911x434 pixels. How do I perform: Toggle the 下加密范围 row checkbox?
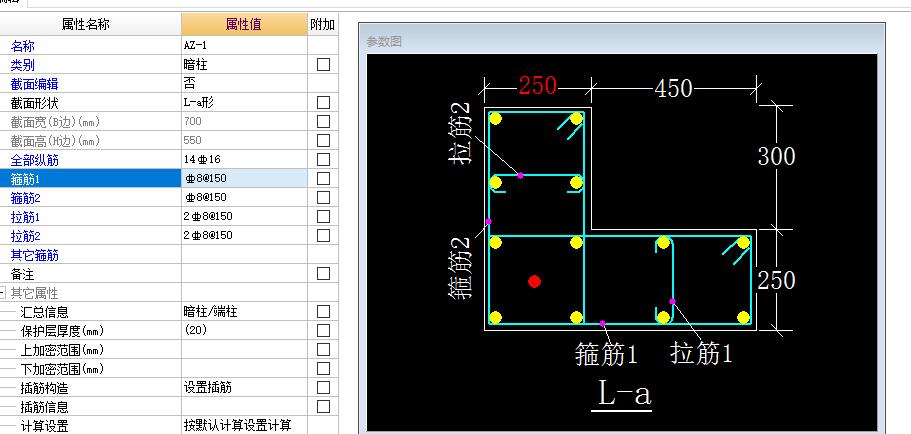pyautogui.click(x=323, y=368)
